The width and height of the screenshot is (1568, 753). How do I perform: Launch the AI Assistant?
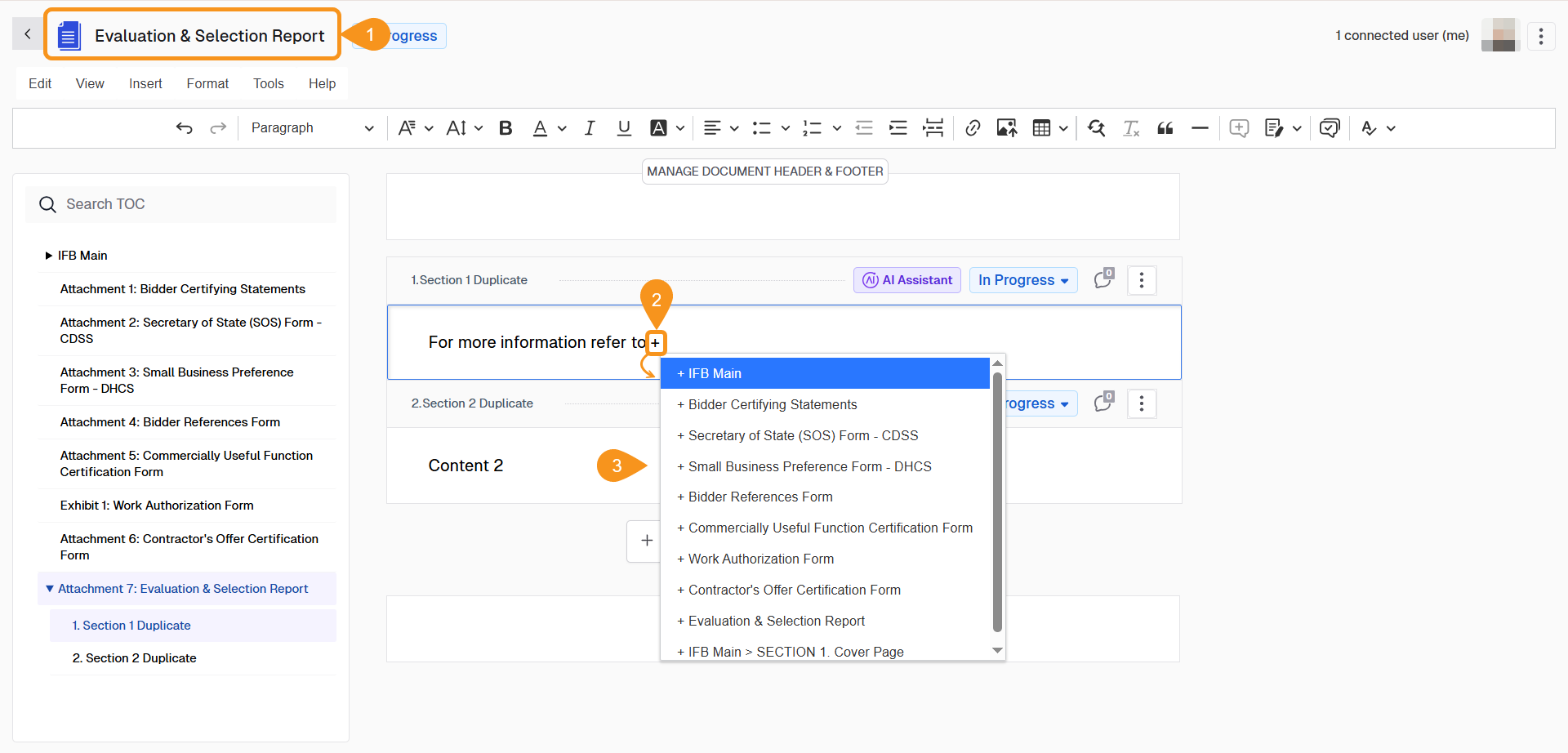point(906,280)
